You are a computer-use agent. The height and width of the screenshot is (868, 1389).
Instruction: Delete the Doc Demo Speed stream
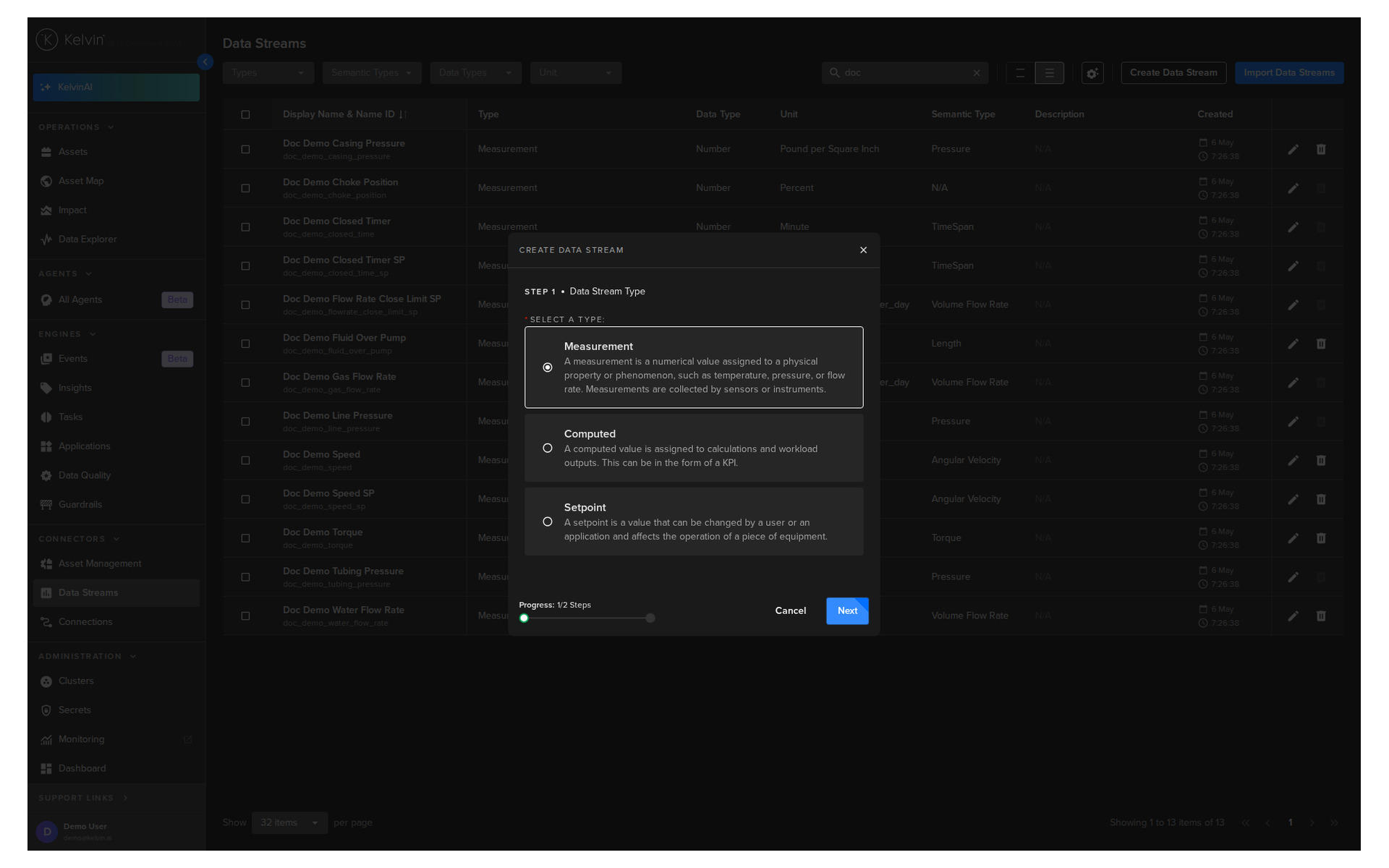[1321, 461]
